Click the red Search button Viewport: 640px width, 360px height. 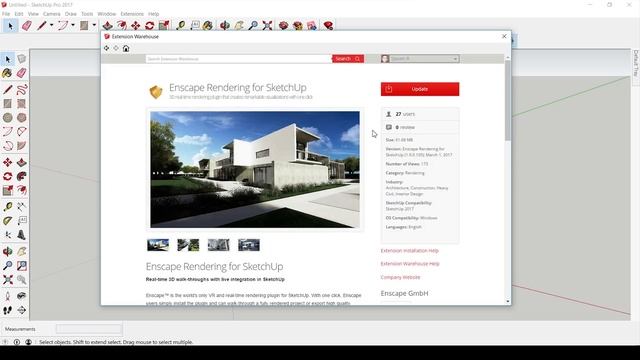coord(348,59)
